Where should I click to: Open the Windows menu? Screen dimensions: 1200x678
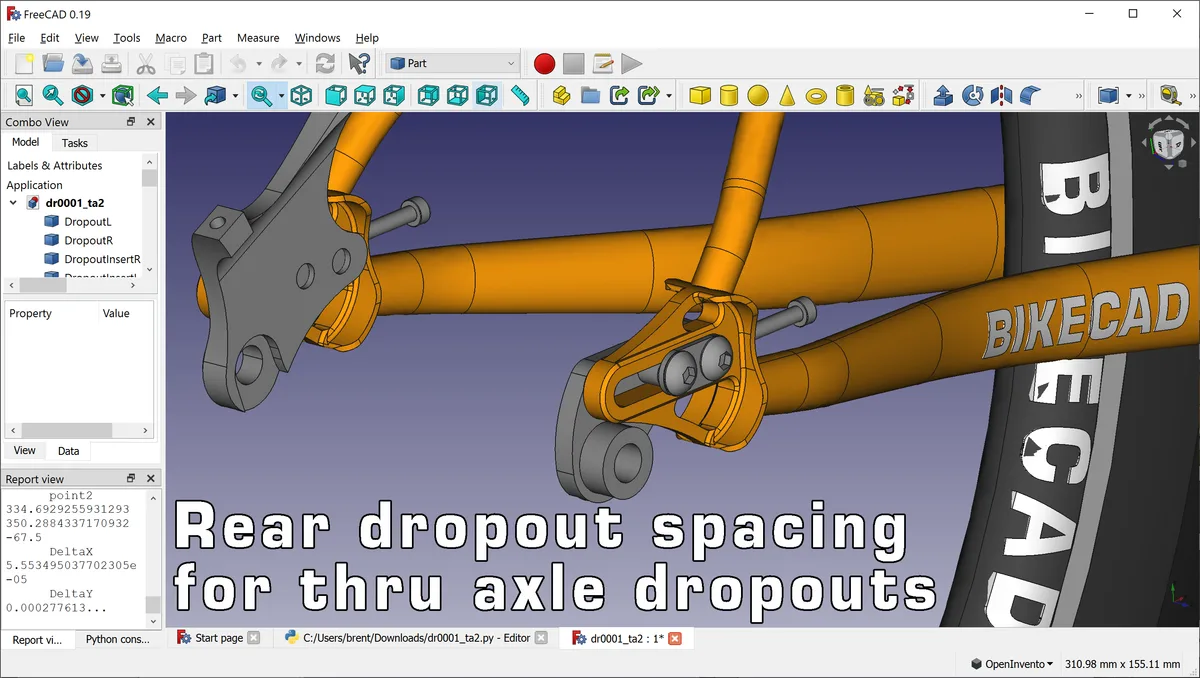tap(317, 38)
